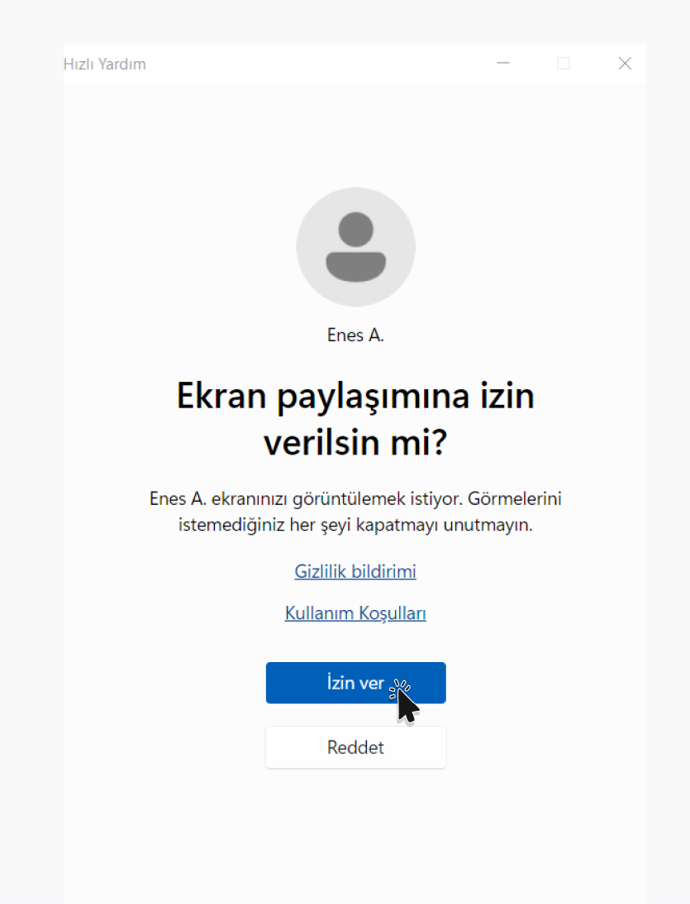690x904 pixels.
Task: Click the name Enes A. below the avatar
Action: click(355, 335)
